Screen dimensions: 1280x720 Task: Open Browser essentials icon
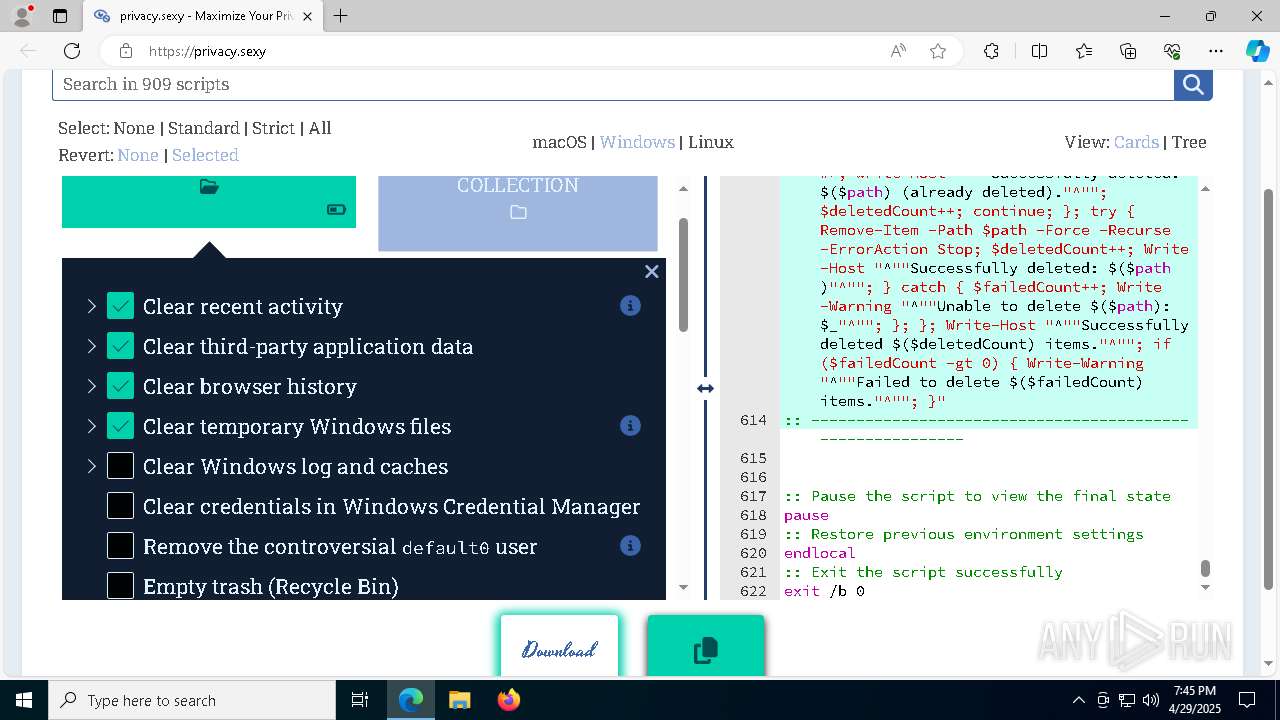tap(1172, 51)
